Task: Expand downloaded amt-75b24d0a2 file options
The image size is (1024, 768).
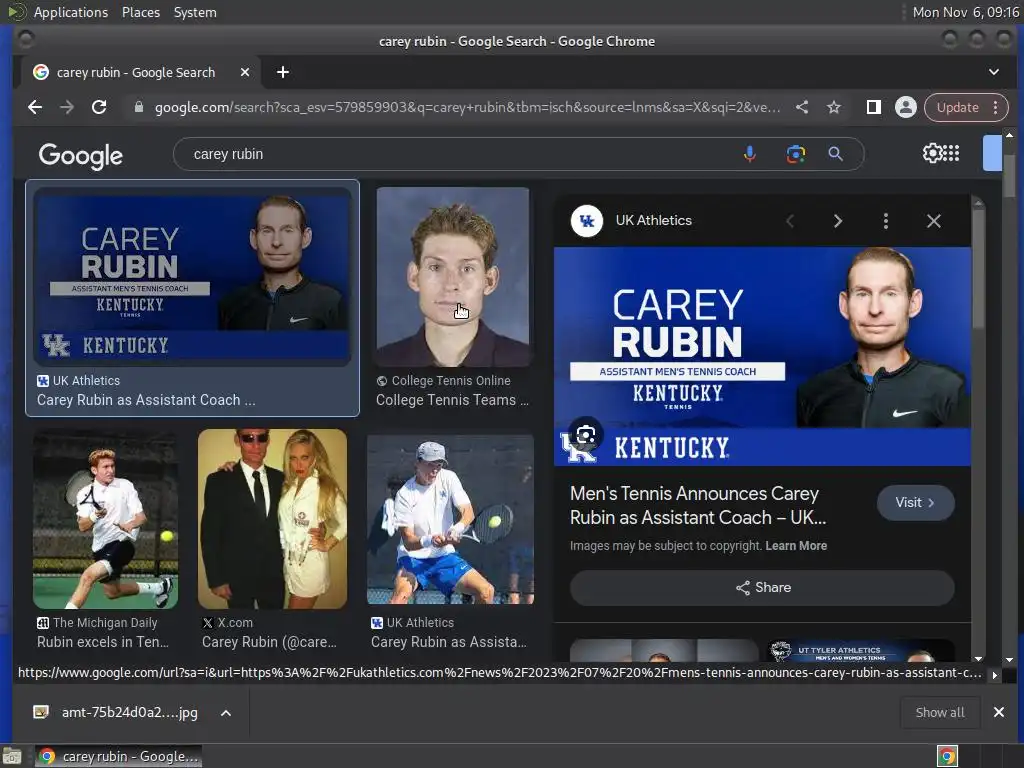Action: click(226, 712)
